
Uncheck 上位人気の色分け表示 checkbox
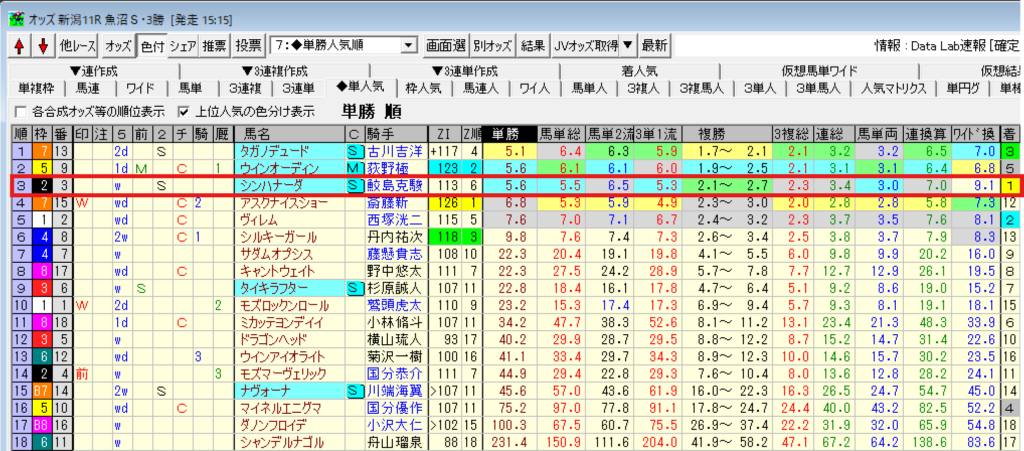(x=183, y=111)
